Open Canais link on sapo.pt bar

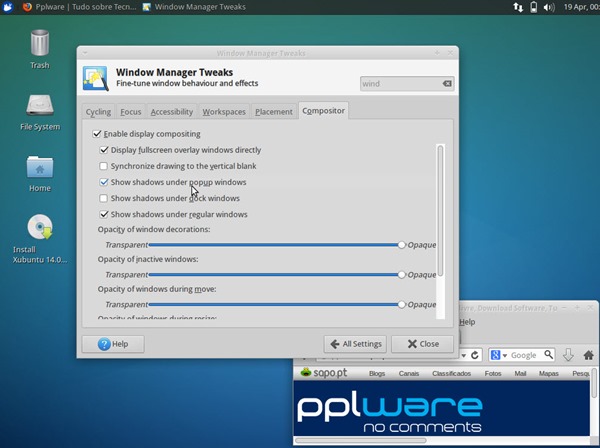[409, 373]
